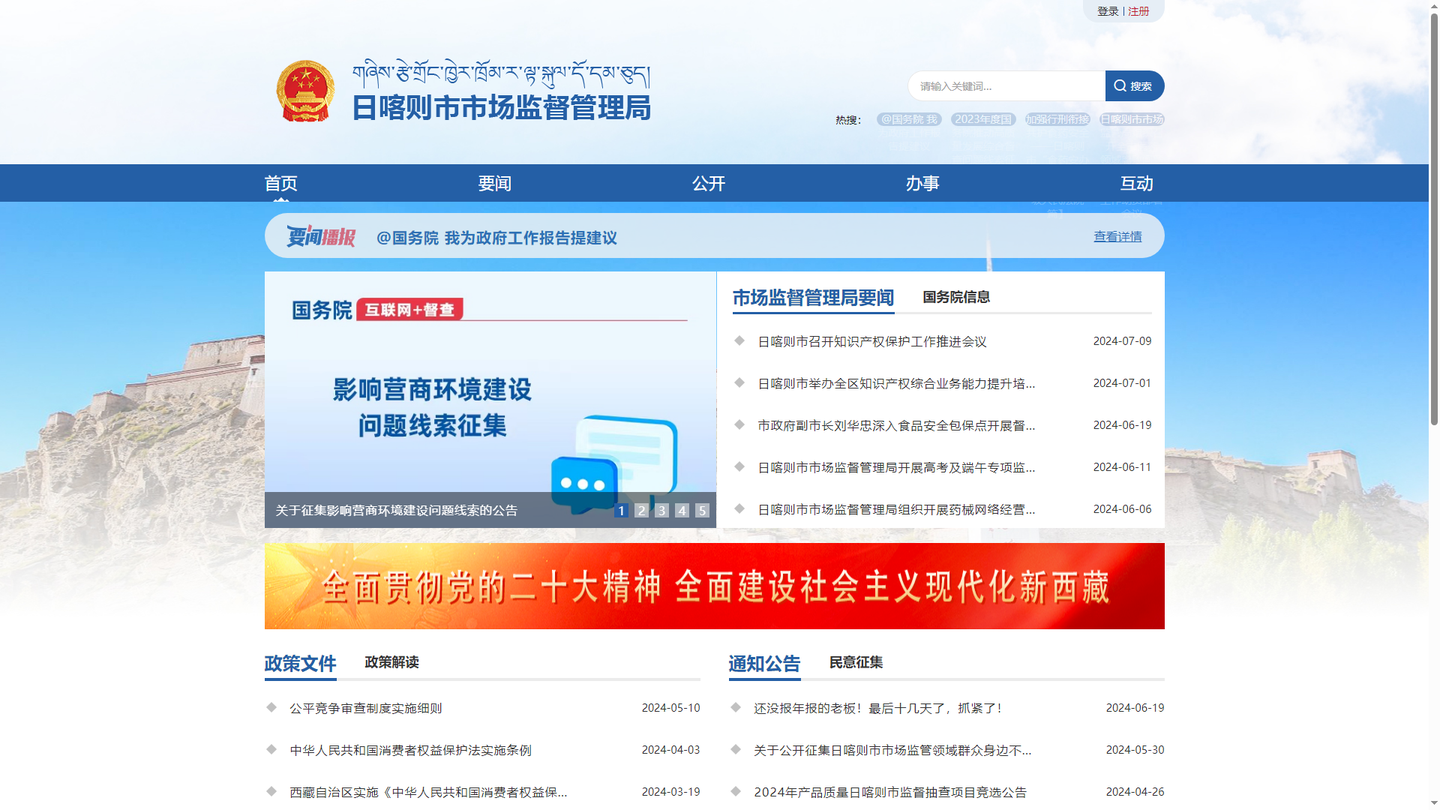Open news 日喀则市召开知识产权保护工作推进会议
Image resolution: width=1440 pixels, height=810 pixels.
pyautogui.click(x=872, y=342)
